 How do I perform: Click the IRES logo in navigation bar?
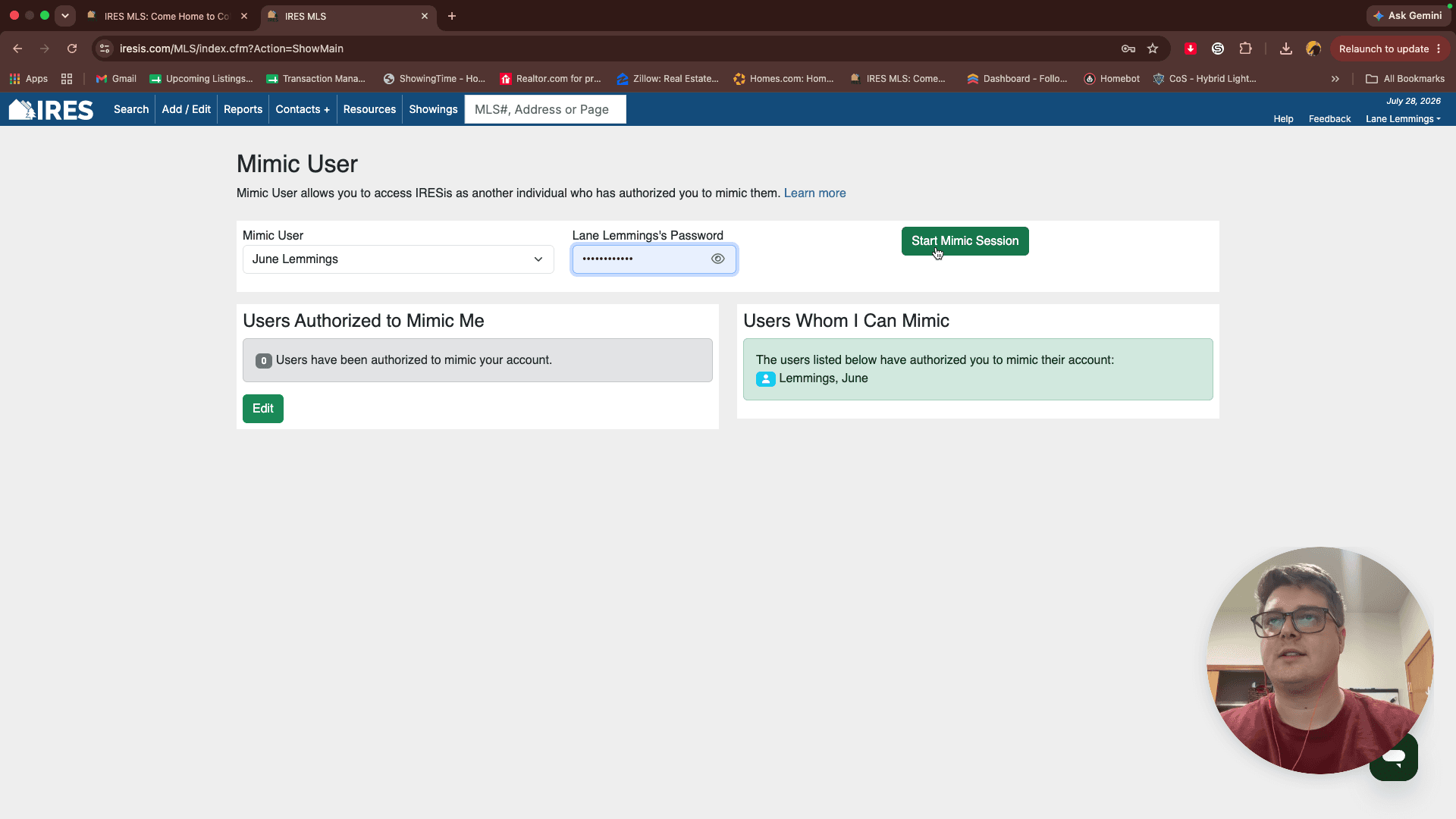[x=51, y=110]
